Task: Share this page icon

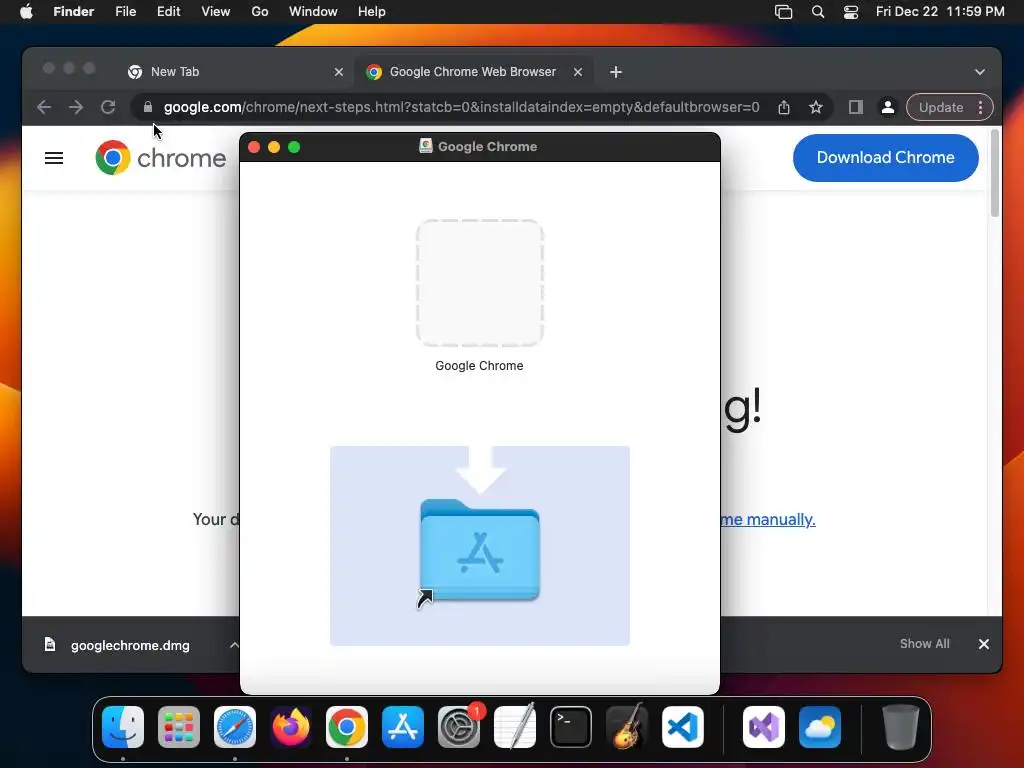Action: click(x=784, y=107)
